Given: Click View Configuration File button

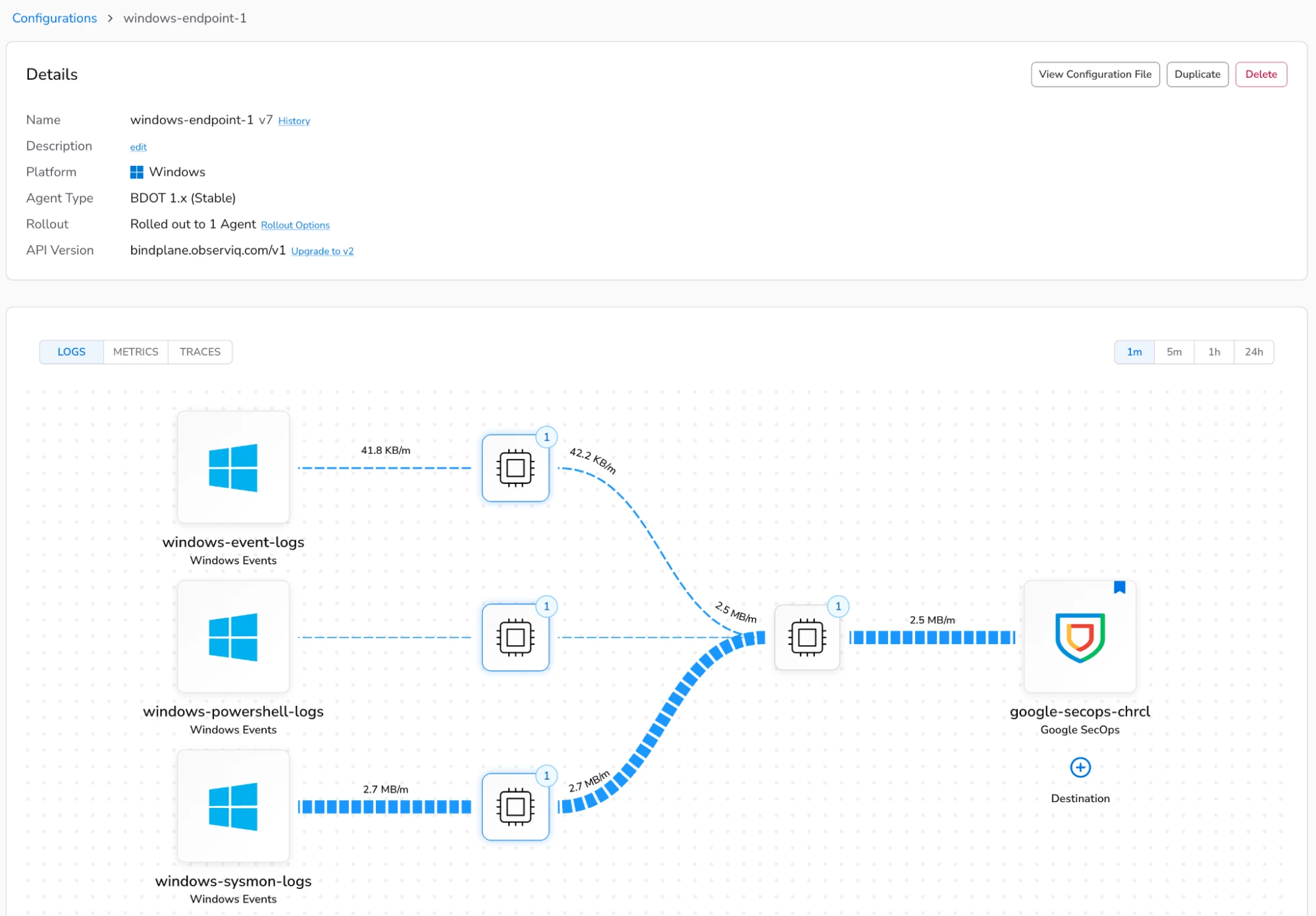Looking at the screenshot, I should click(x=1095, y=74).
